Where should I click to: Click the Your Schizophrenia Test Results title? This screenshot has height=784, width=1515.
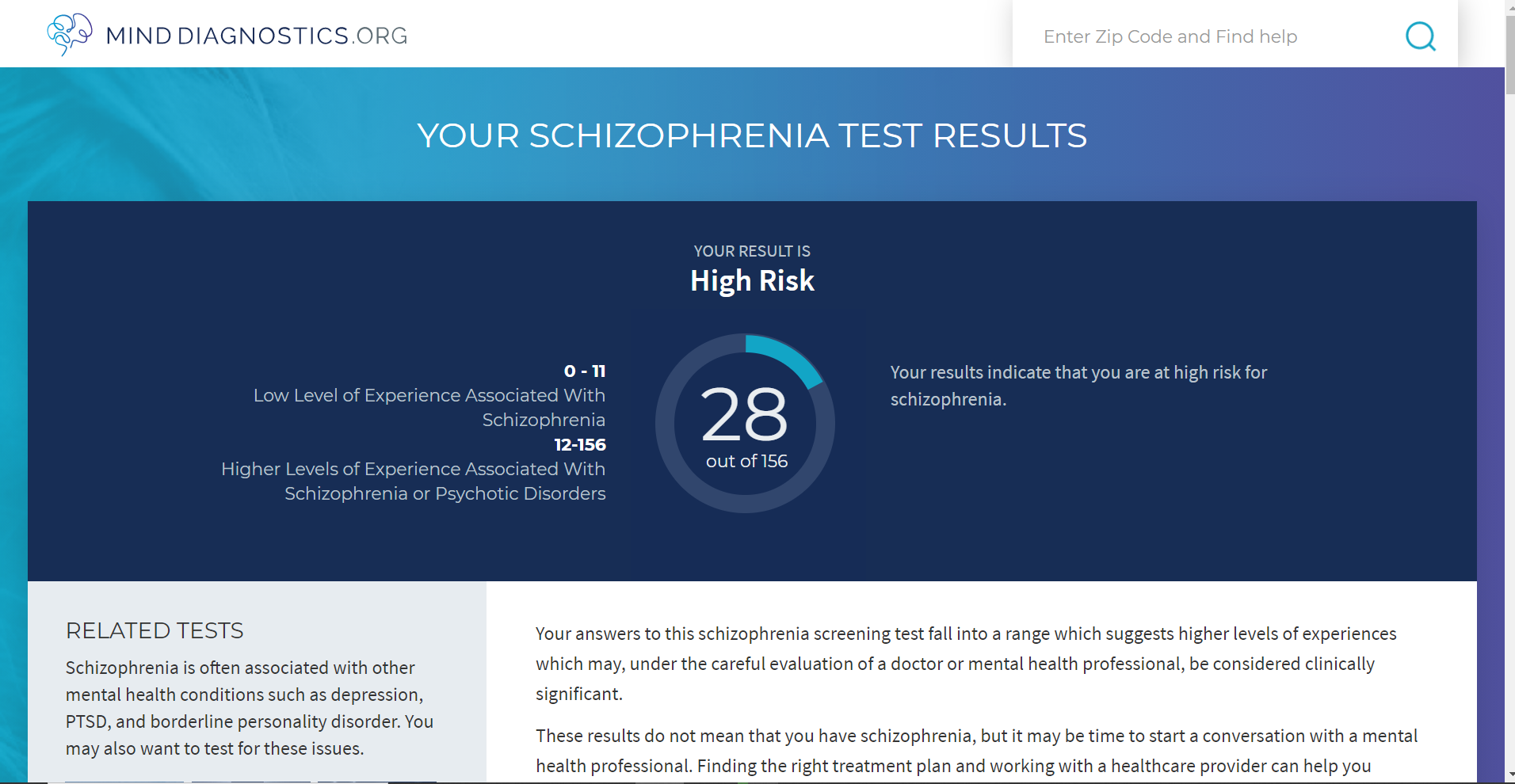752,135
